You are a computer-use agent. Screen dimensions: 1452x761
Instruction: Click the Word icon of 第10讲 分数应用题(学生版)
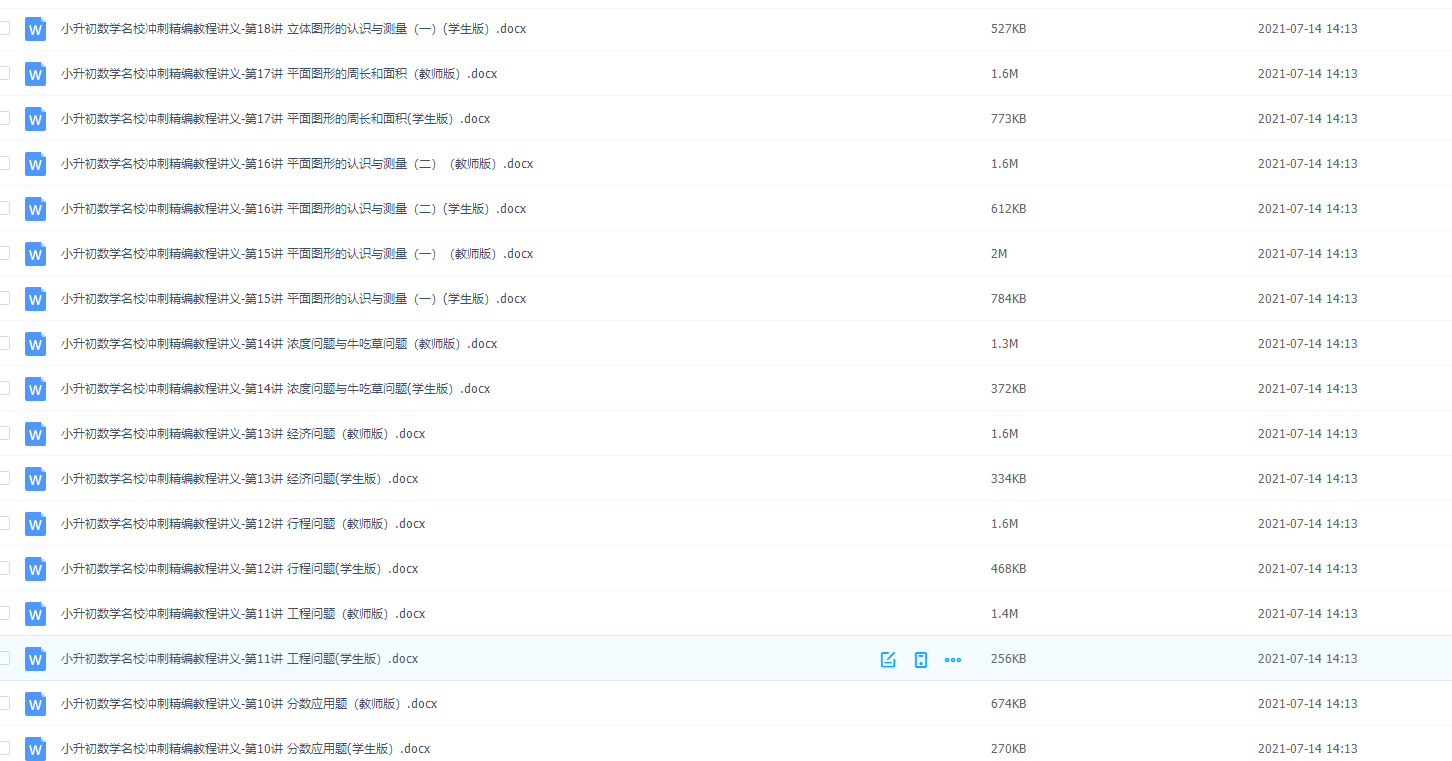[35, 748]
